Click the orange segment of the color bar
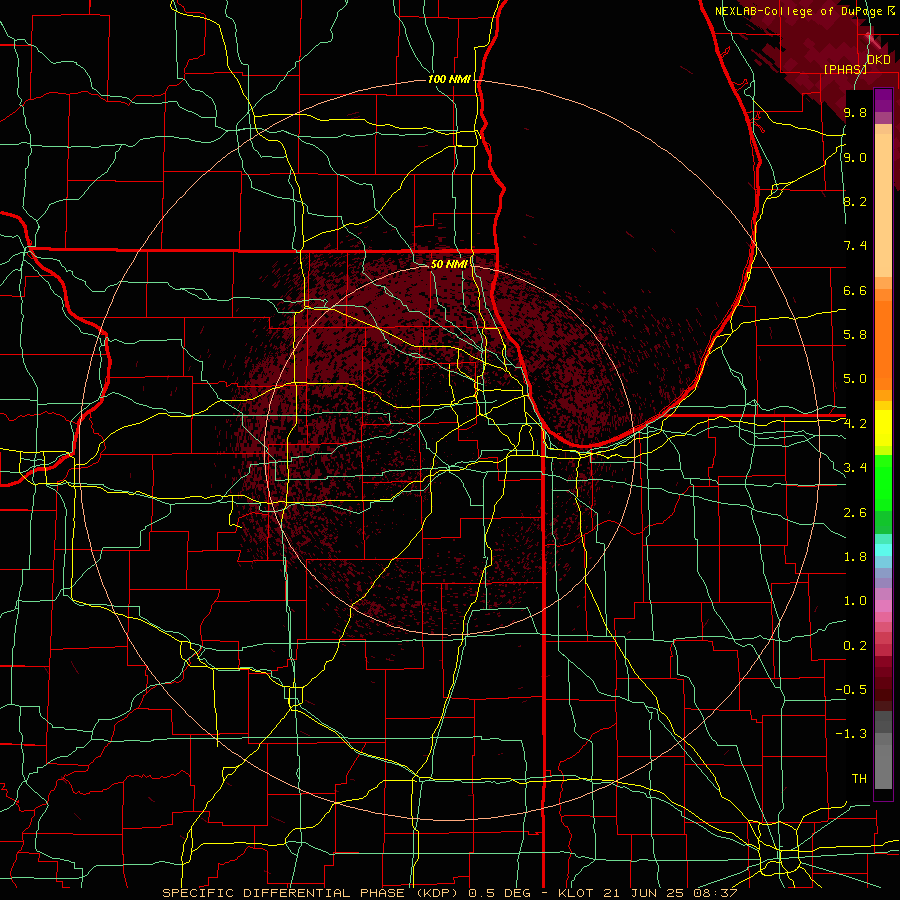Image resolution: width=900 pixels, height=900 pixels. click(883, 344)
